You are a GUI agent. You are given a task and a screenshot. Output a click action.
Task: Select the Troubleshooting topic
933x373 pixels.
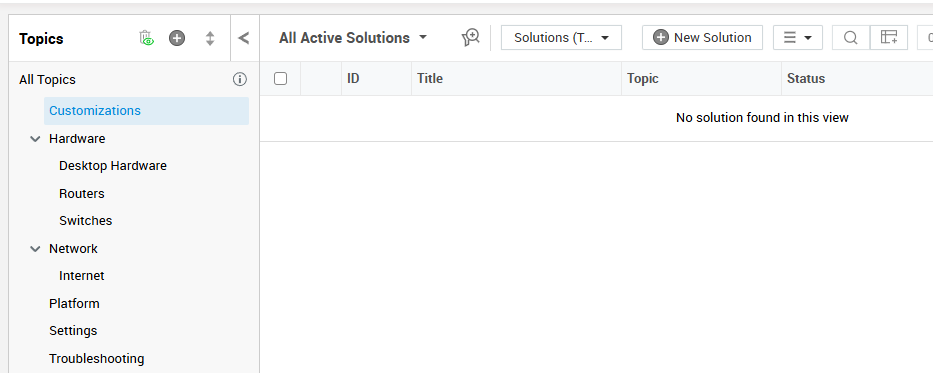pos(96,359)
